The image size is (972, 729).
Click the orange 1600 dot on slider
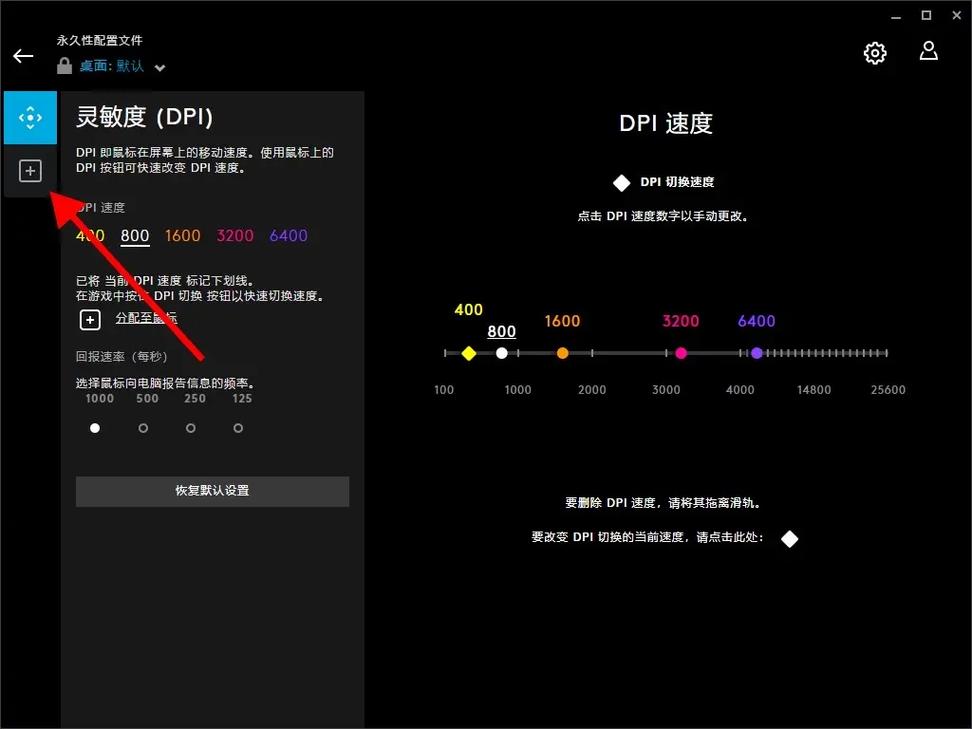(x=562, y=353)
